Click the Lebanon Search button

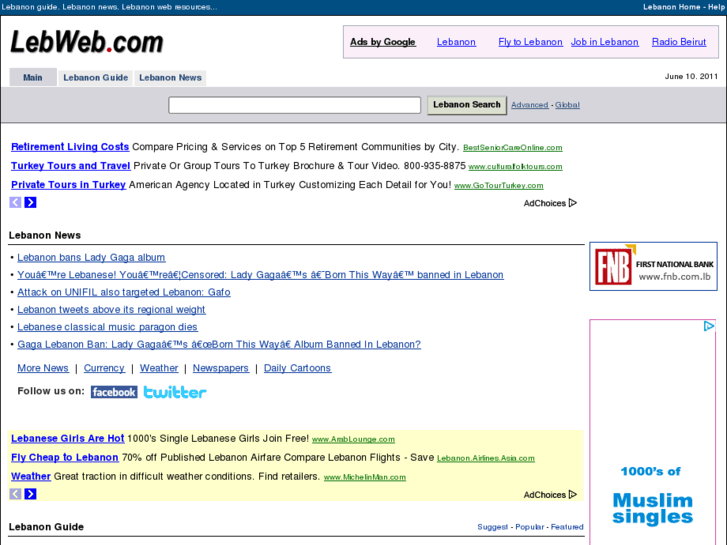467,105
